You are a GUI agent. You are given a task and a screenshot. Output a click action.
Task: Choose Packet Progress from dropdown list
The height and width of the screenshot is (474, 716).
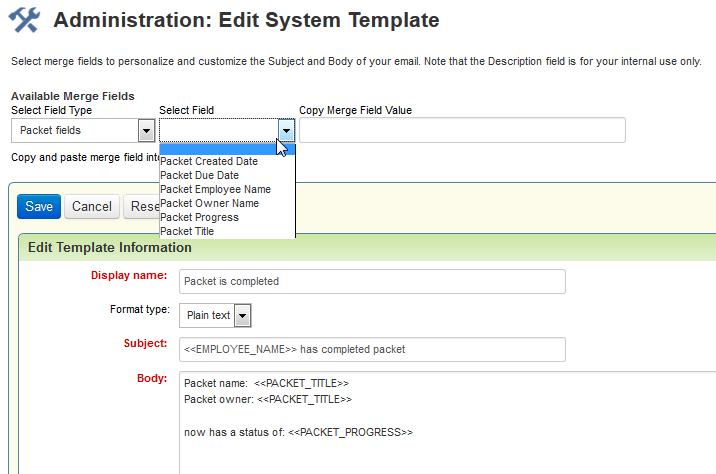click(x=200, y=217)
